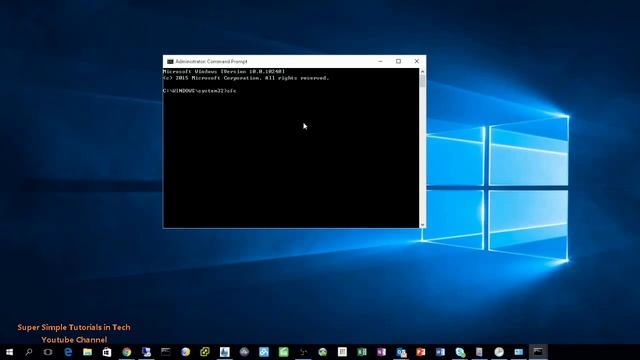Close the Administrator Command Prompt window
The width and height of the screenshot is (640, 360).
(x=417, y=61)
